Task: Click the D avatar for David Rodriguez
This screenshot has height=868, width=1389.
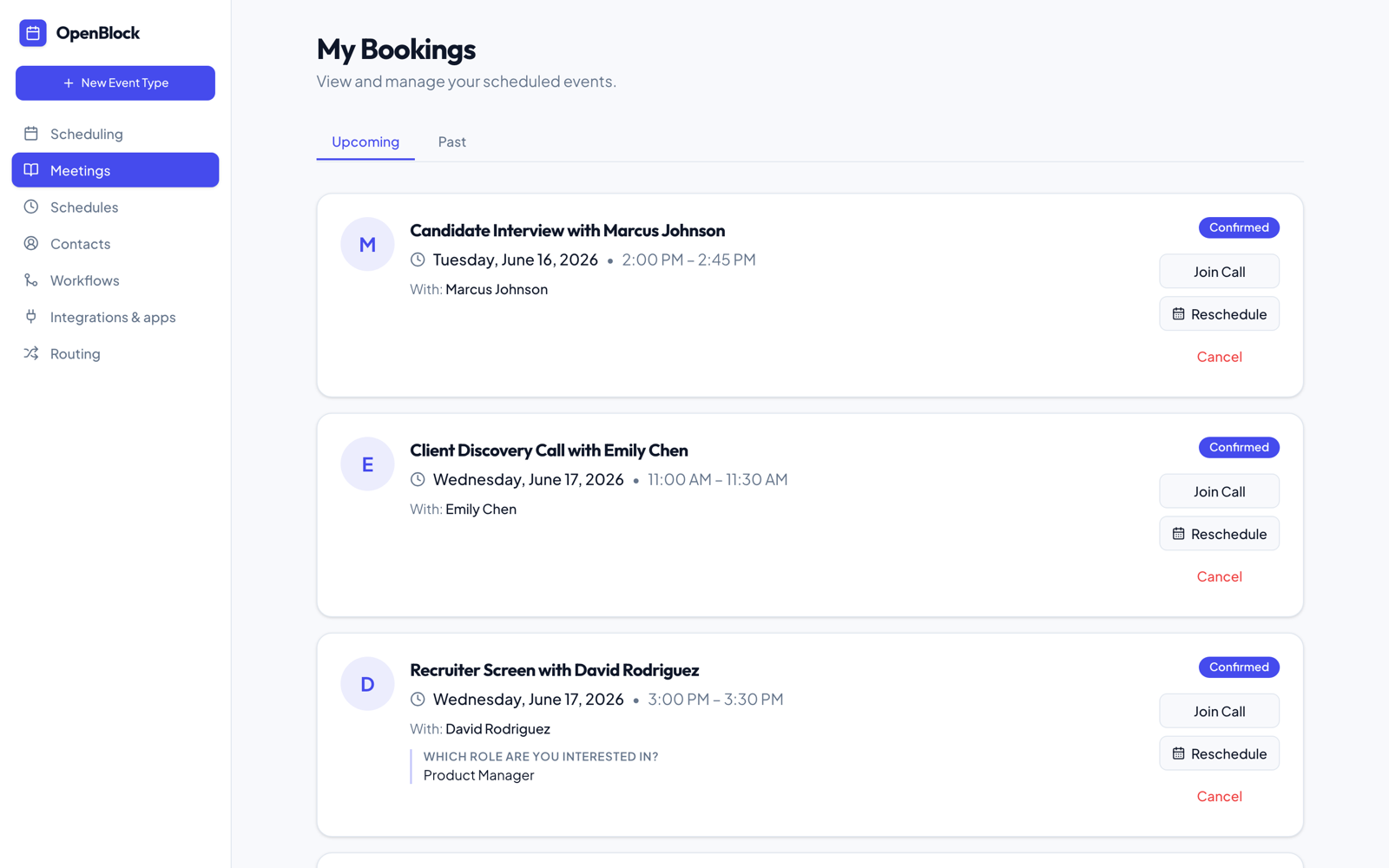Action: tap(367, 683)
